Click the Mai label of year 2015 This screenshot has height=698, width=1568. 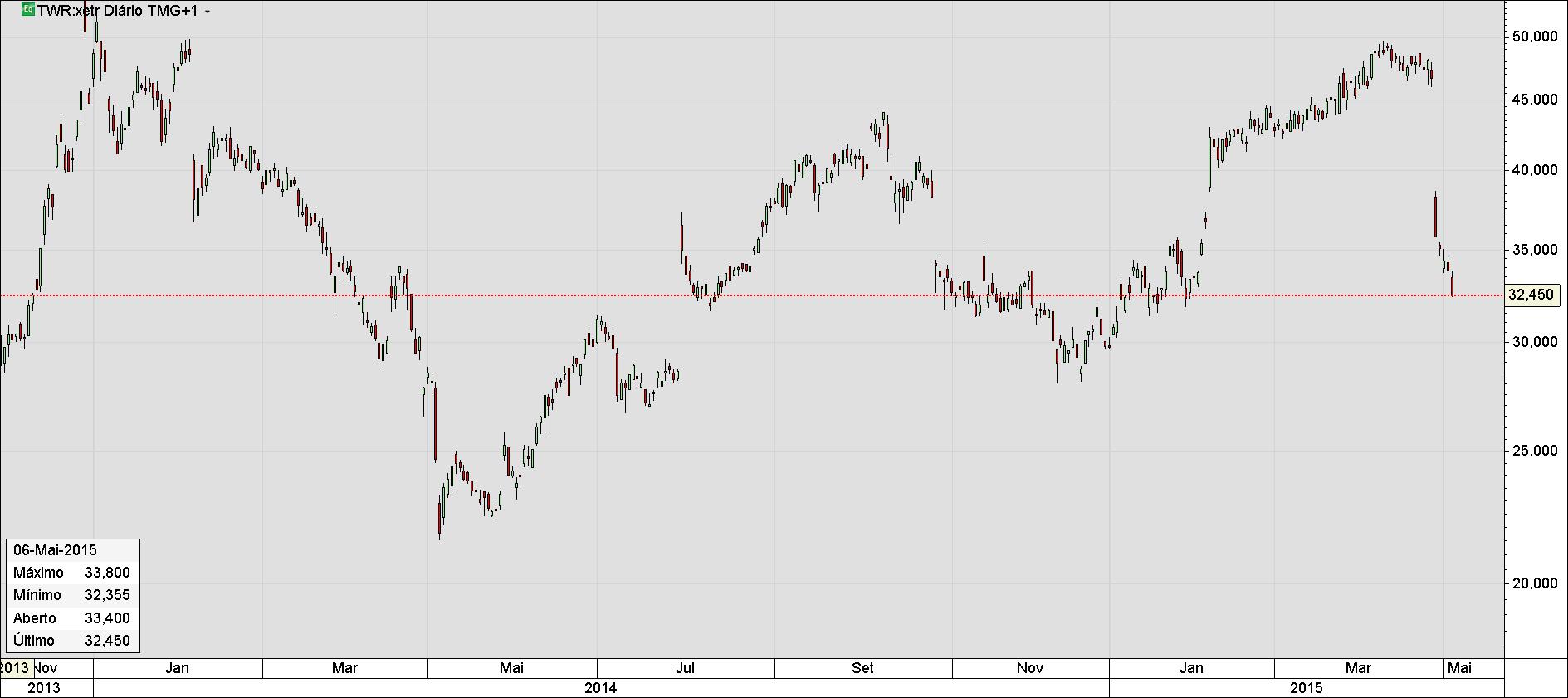pos(1459,668)
